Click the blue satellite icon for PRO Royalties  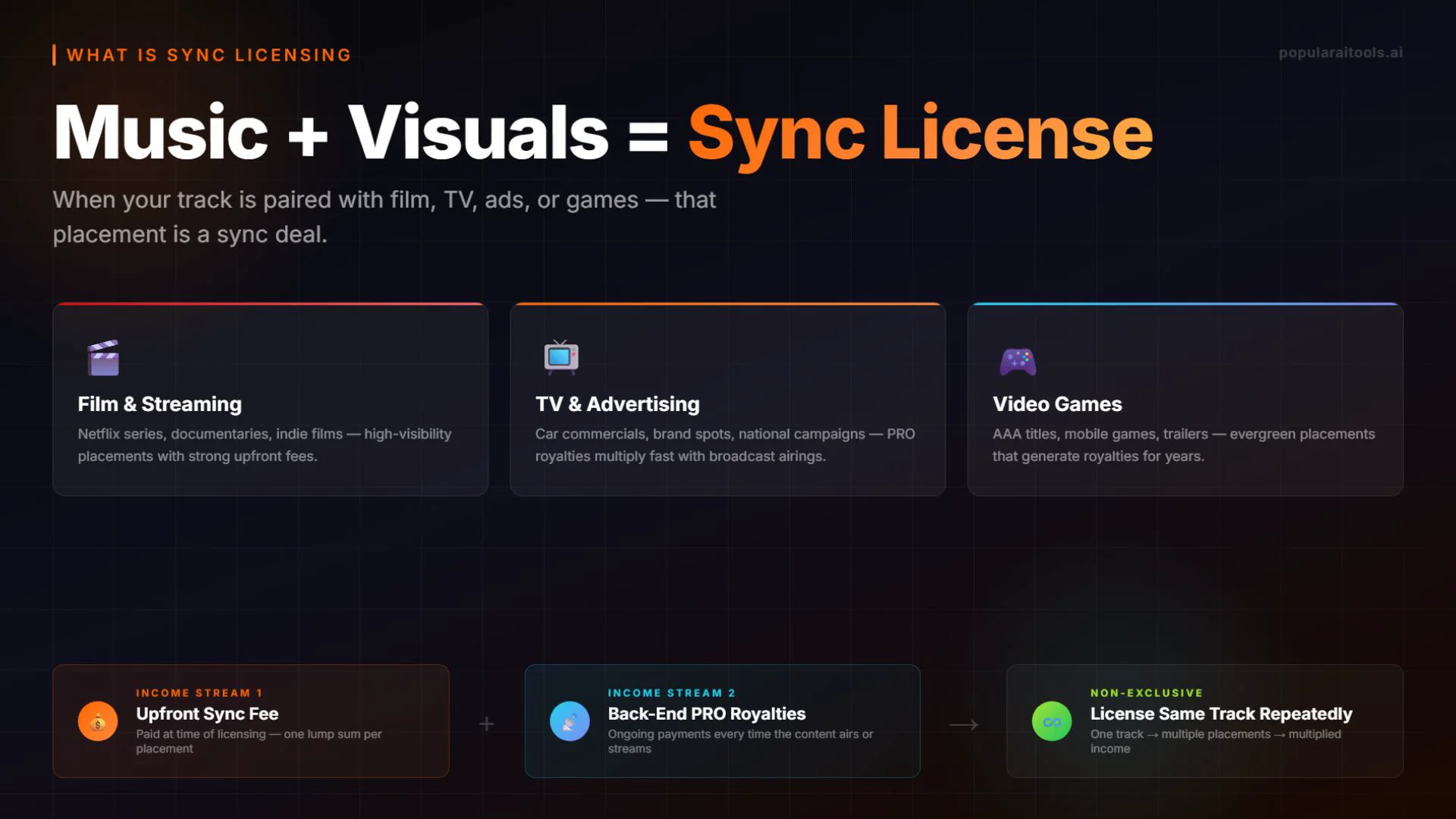(570, 721)
